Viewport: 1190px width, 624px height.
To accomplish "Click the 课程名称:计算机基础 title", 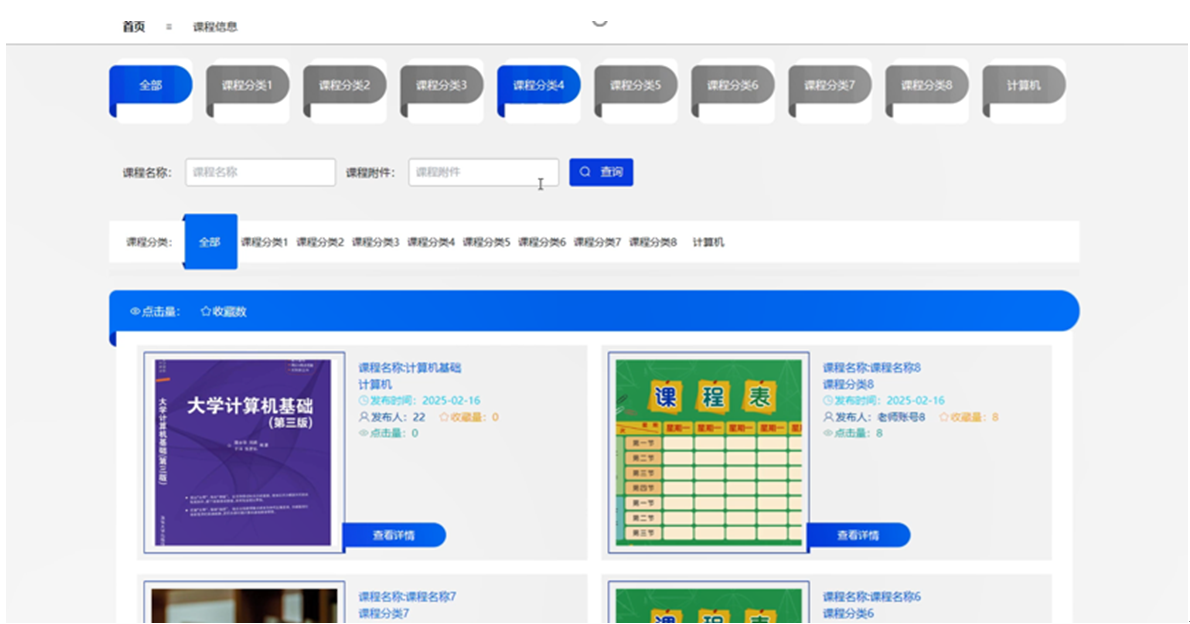I will pyautogui.click(x=409, y=367).
